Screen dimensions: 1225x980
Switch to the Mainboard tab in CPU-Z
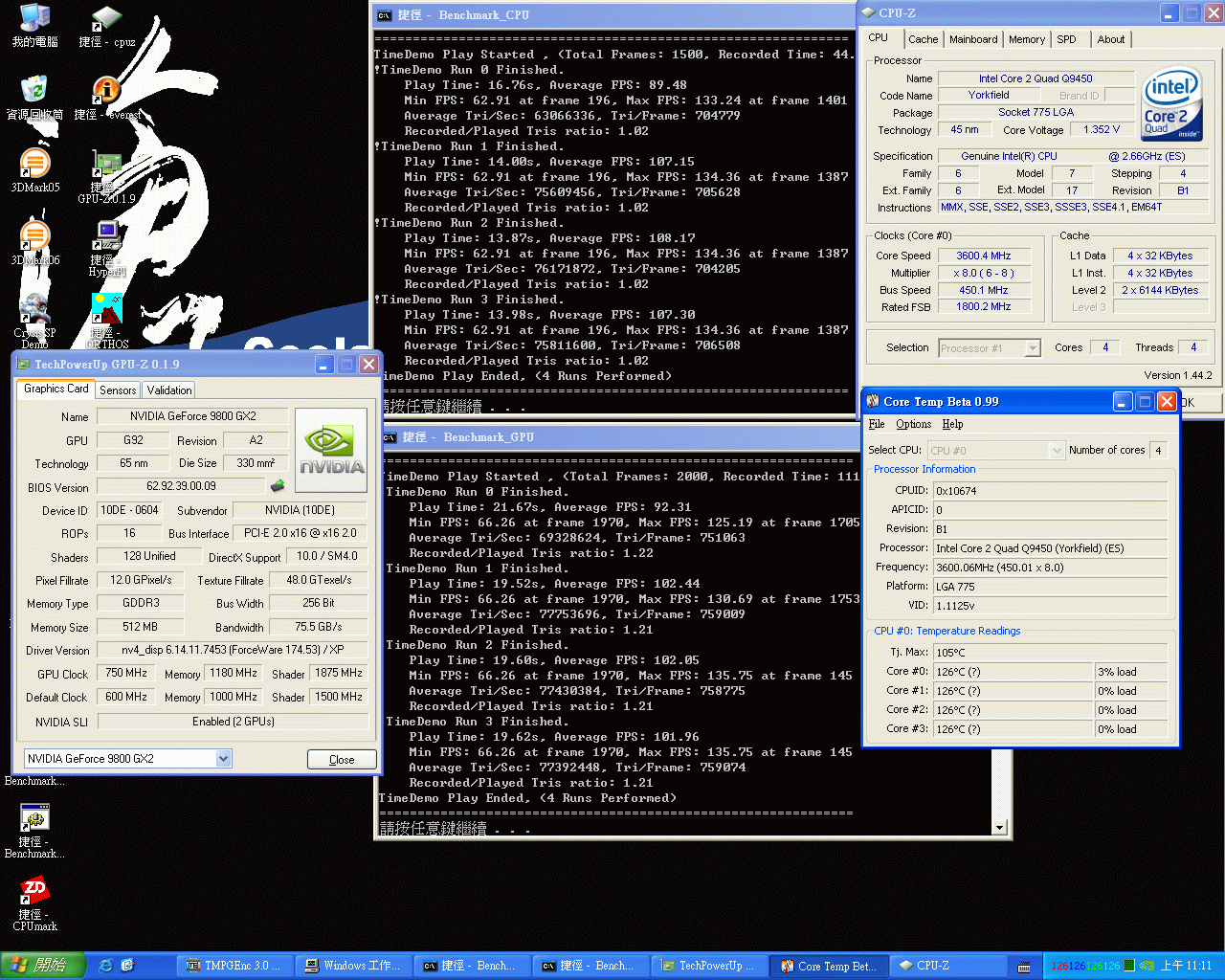coord(973,39)
